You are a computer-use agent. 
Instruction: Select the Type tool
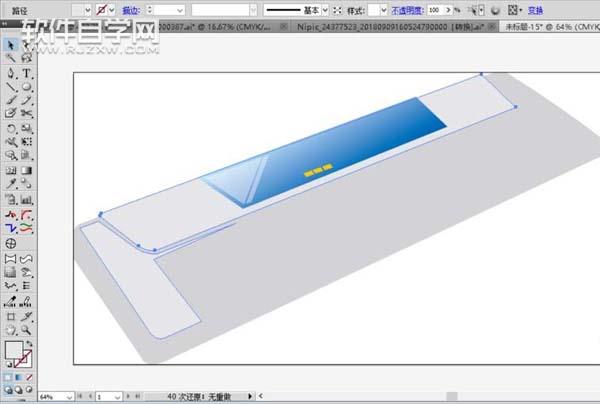pyautogui.click(x=26, y=73)
